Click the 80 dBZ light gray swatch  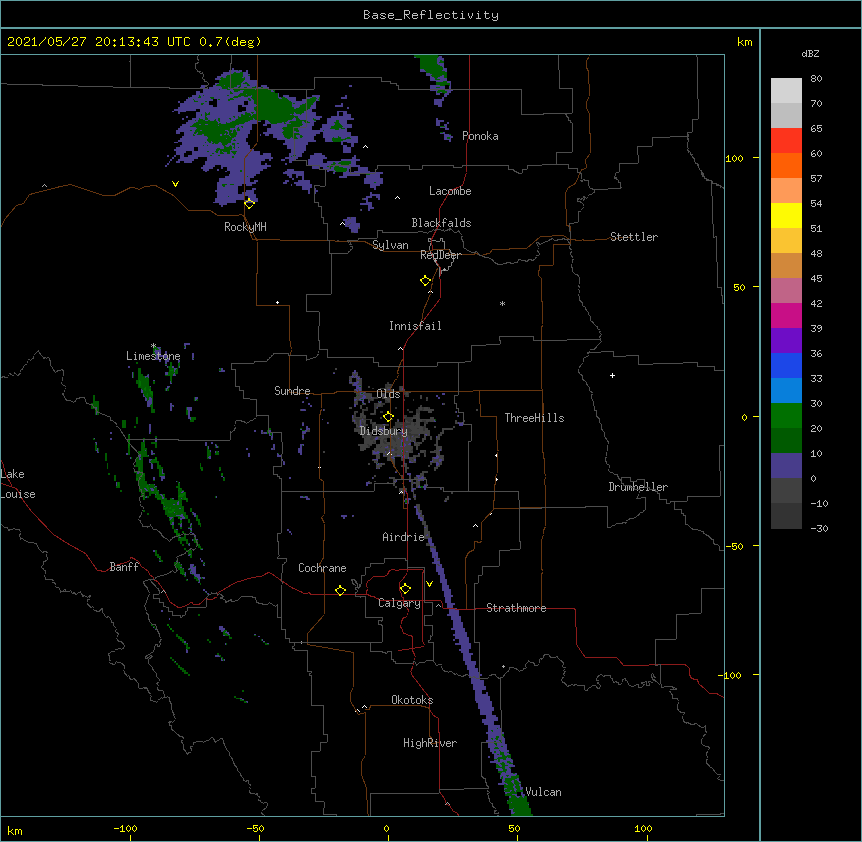(786, 91)
